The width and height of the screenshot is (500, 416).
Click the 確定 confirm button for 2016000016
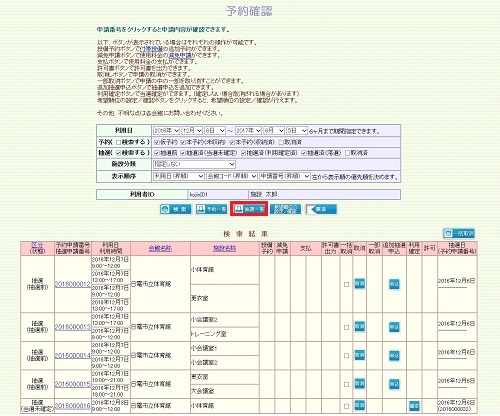[414, 406]
